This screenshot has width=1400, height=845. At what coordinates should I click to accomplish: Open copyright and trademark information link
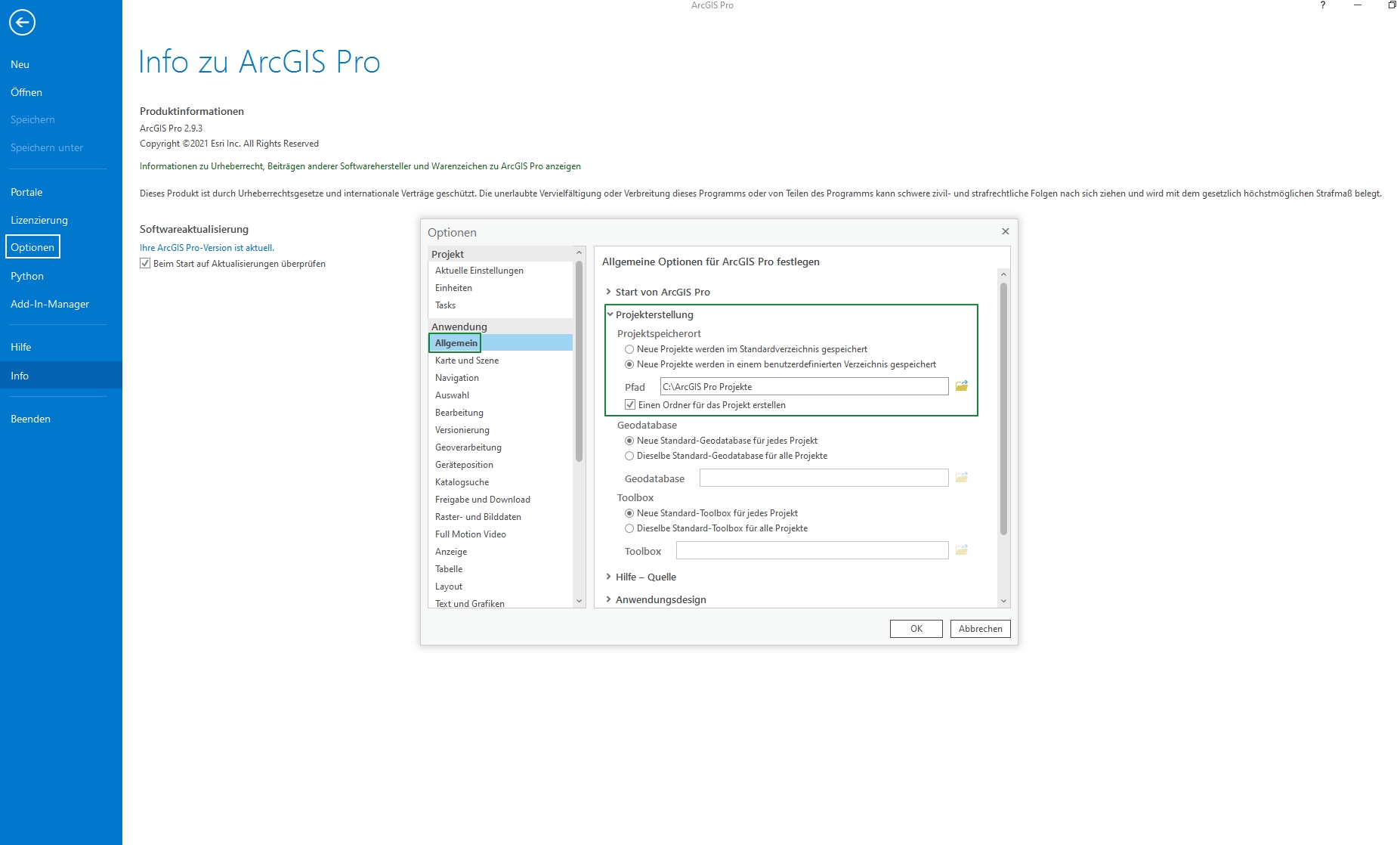coord(360,166)
